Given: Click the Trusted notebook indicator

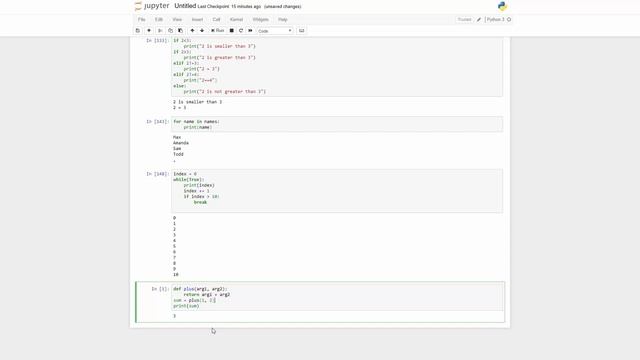Looking at the screenshot, I should (464, 20).
